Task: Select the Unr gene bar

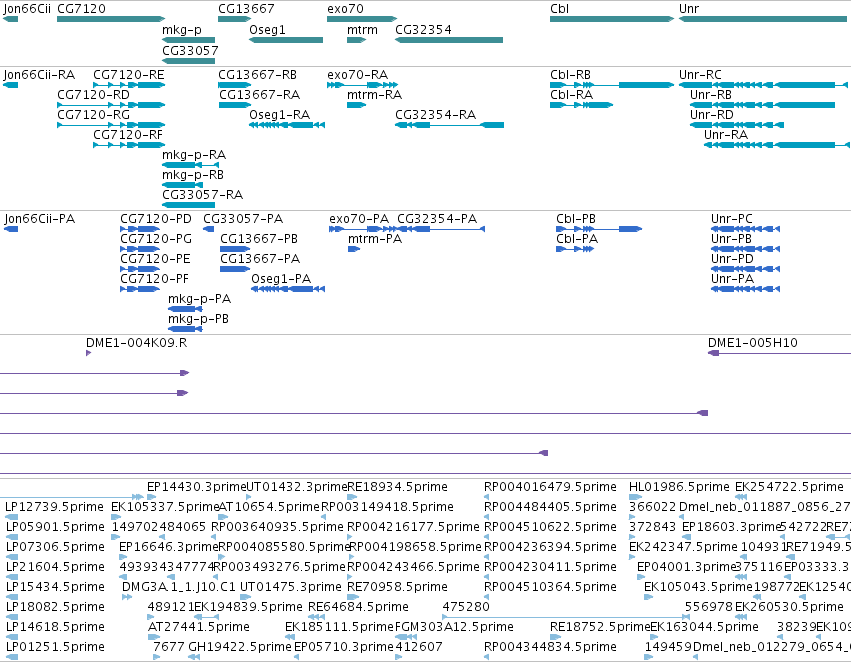Action: [x=765, y=19]
